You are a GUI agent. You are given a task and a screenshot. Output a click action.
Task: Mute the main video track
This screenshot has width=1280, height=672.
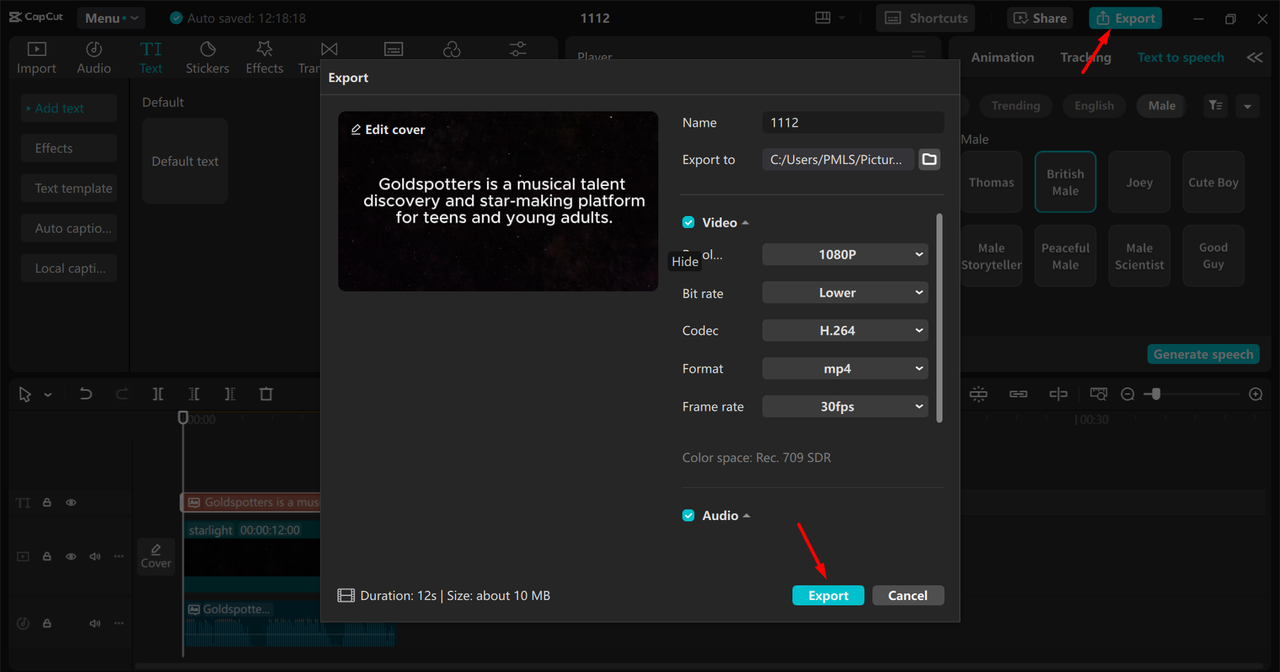point(95,556)
